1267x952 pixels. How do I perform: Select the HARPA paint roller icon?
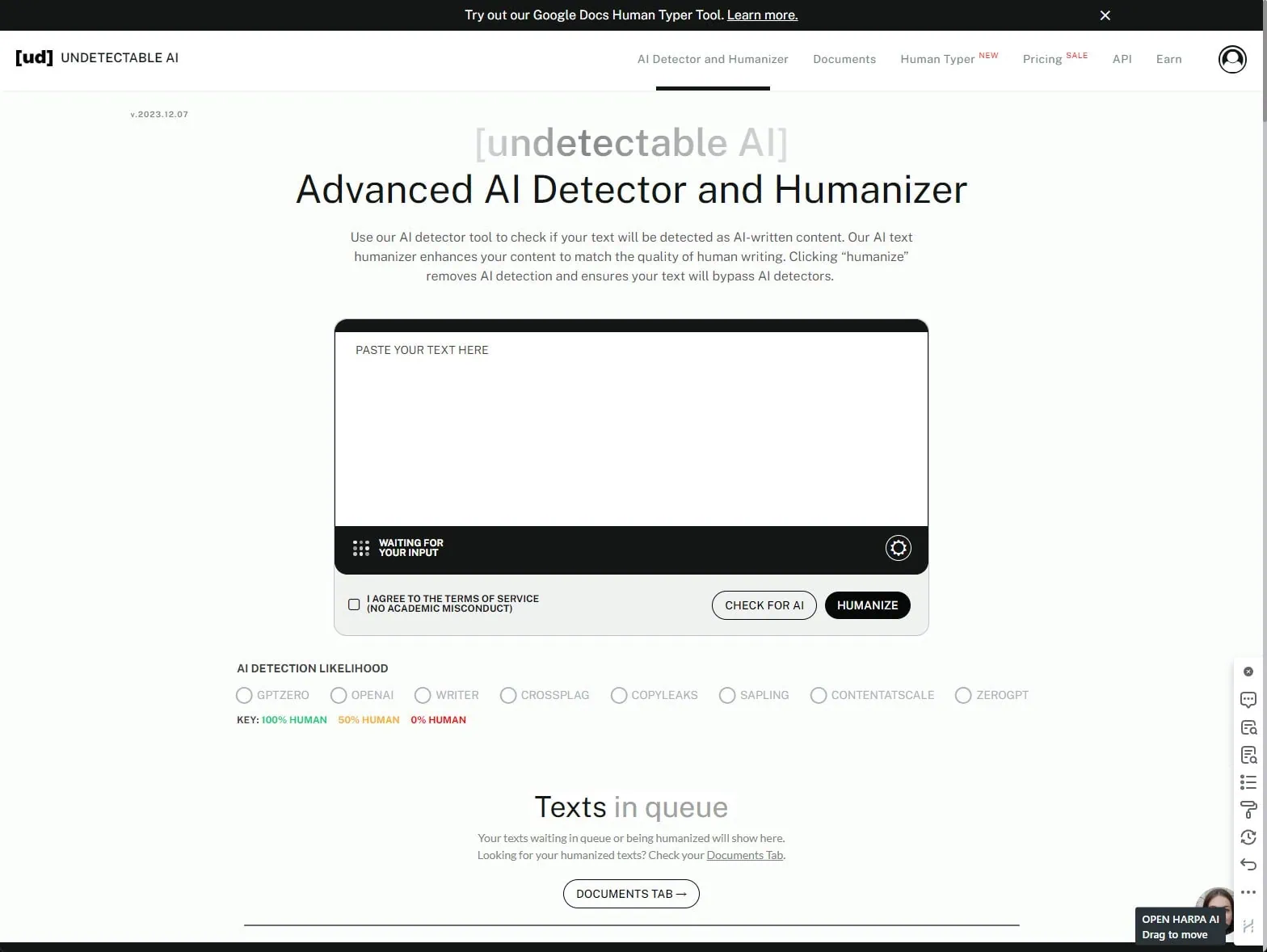1248,810
